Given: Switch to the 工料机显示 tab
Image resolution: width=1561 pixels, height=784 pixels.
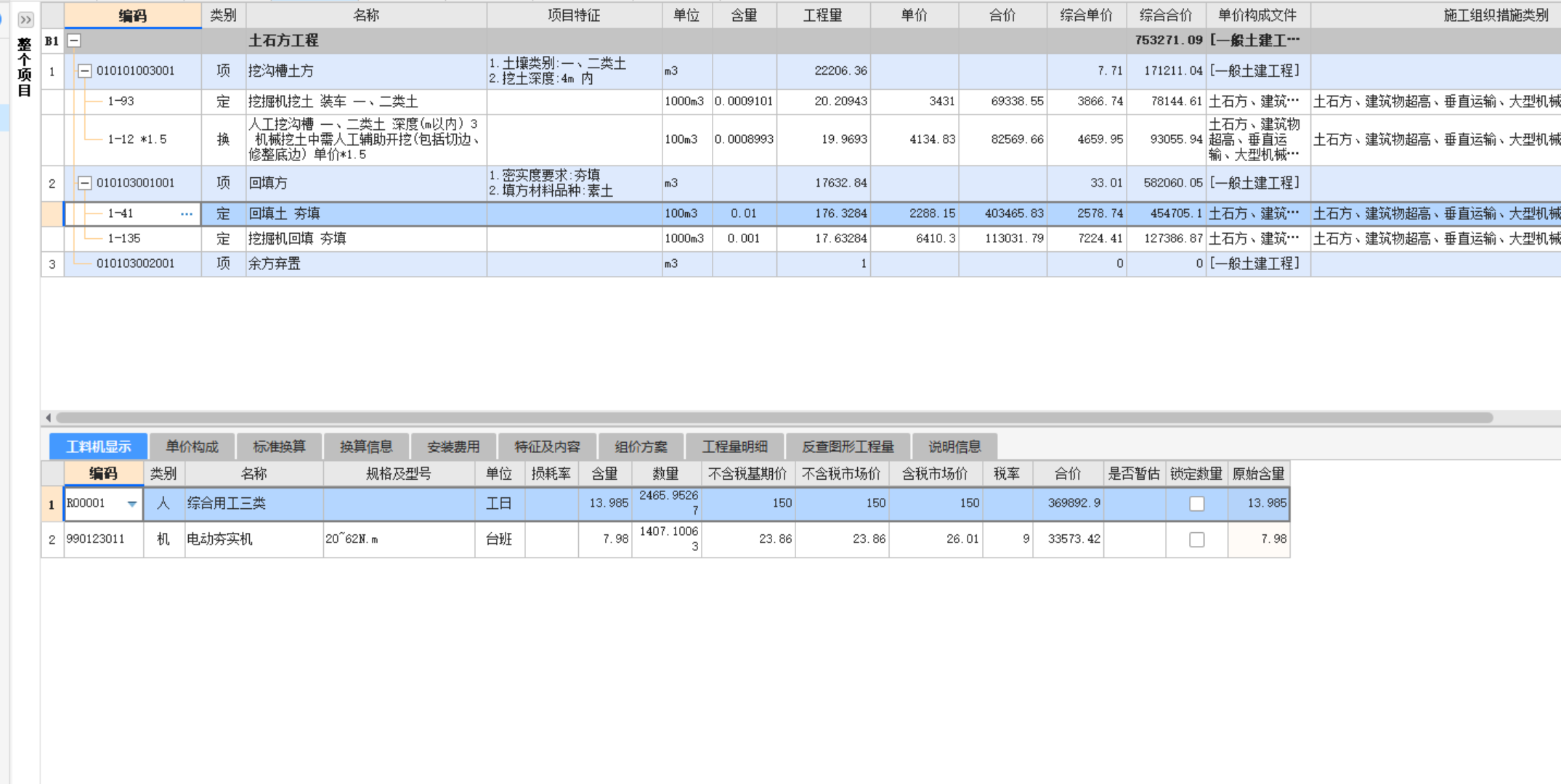Looking at the screenshot, I should (98, 446).
